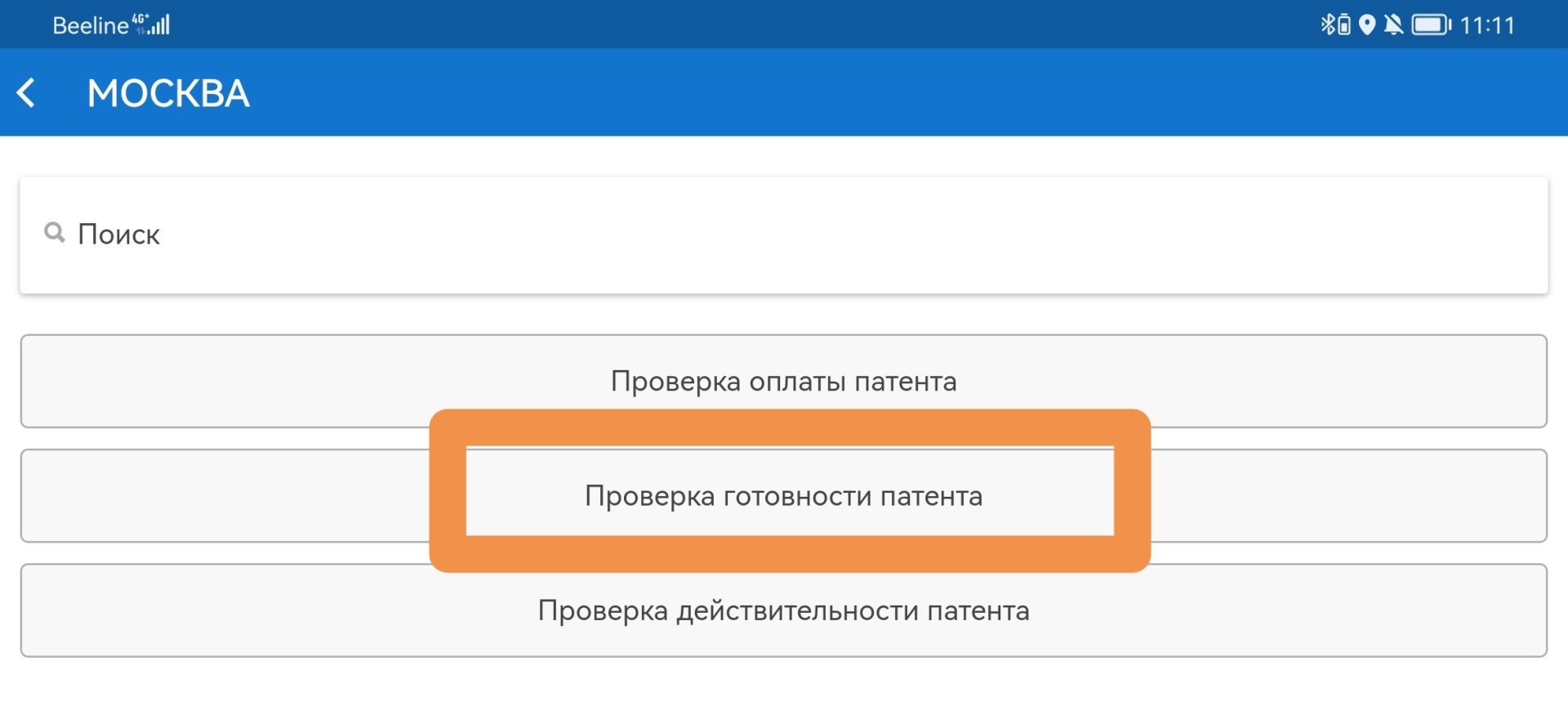This screenshot has width=1568, height=724.
Task: Tap the Bluetooth status icon
Action: click(x=1328, y=25)
